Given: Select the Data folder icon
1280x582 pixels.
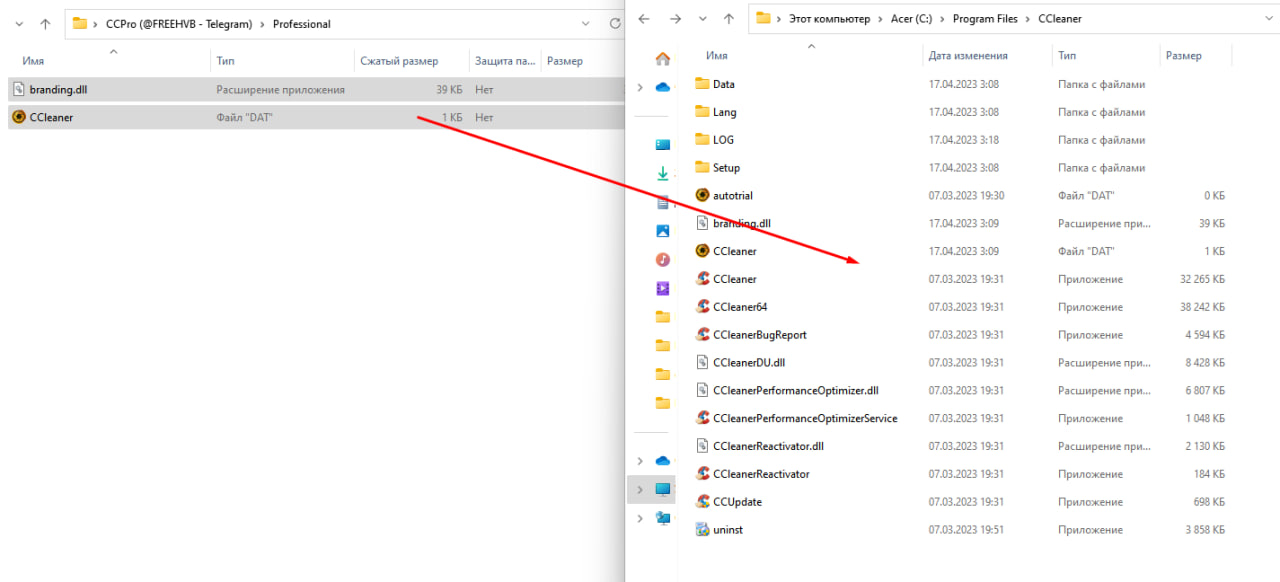Looking at the screenshot, I should [x=702, y=84].
